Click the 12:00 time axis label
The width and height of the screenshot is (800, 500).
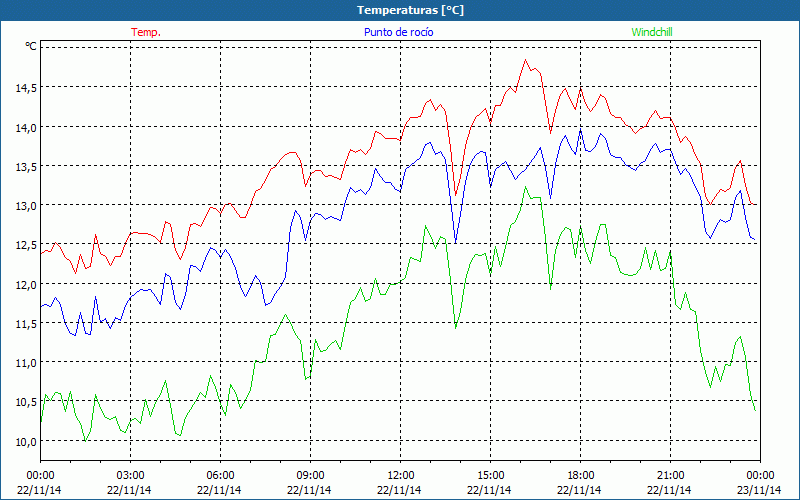tap(401, 476)
